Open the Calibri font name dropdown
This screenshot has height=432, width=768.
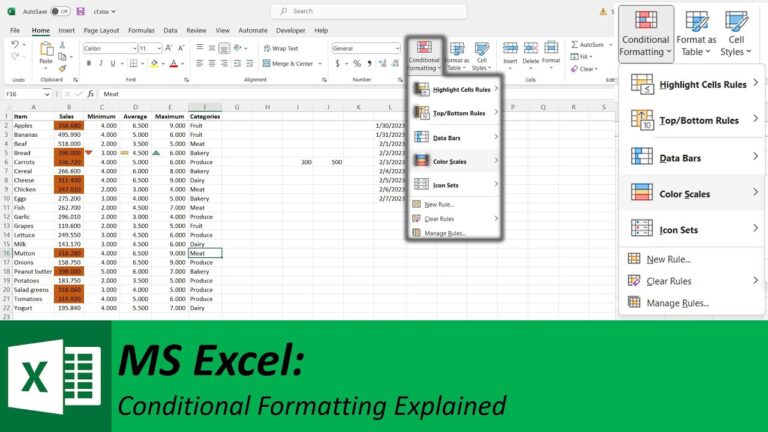click(134, 48)
